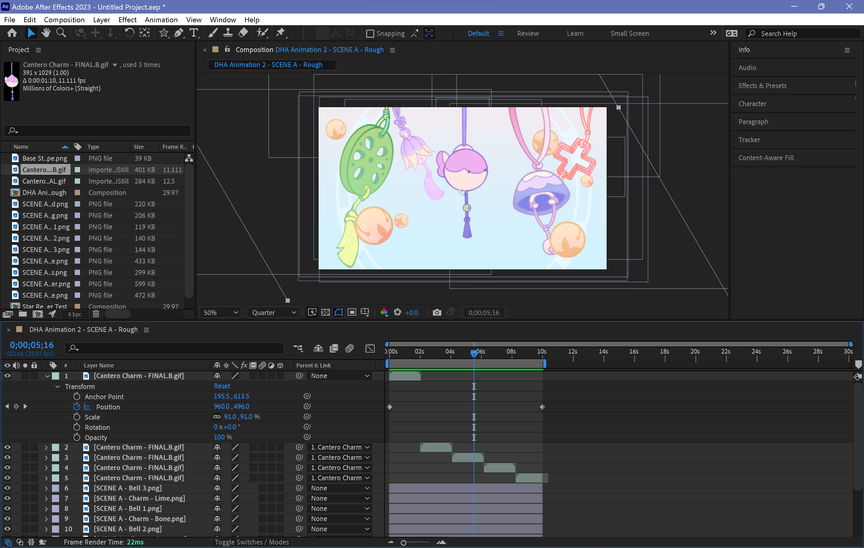This screenshot has width=864, height=548.
Task: Click the current time indicator marker
Action: point(474,352)
